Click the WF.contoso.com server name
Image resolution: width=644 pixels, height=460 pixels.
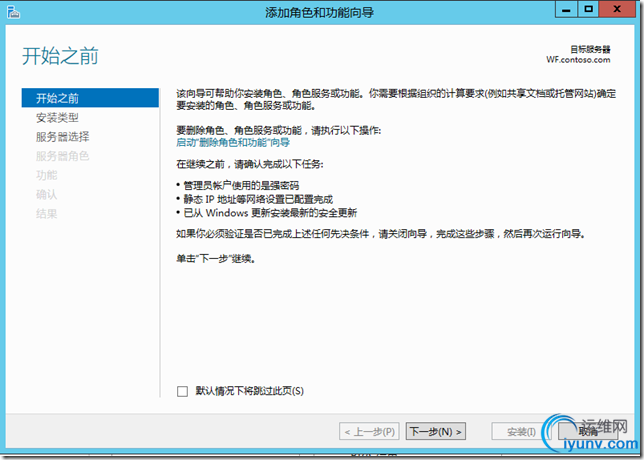pyautogui.click(x=578, y=60)
